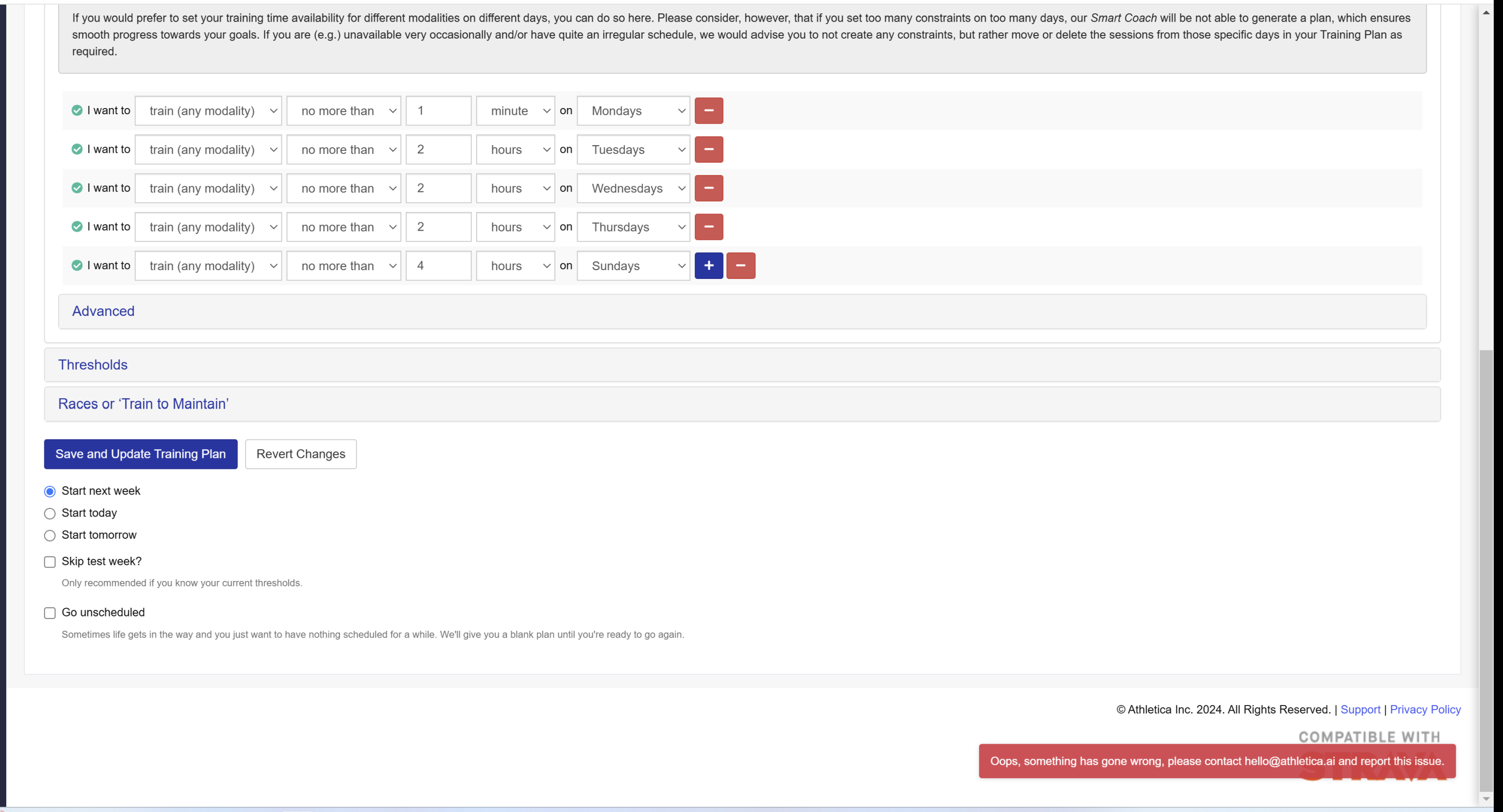Select the Start today radio option
1503x812 pixels.
coord(50,514)
